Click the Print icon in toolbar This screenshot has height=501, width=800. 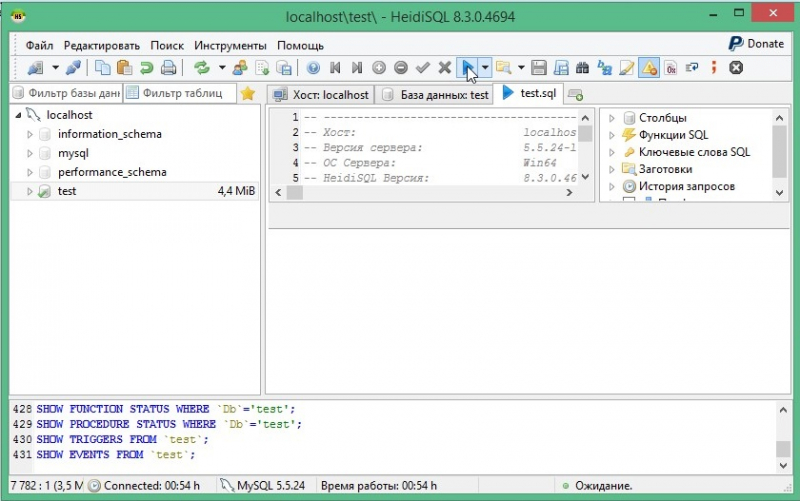click(x=169, y=68)
